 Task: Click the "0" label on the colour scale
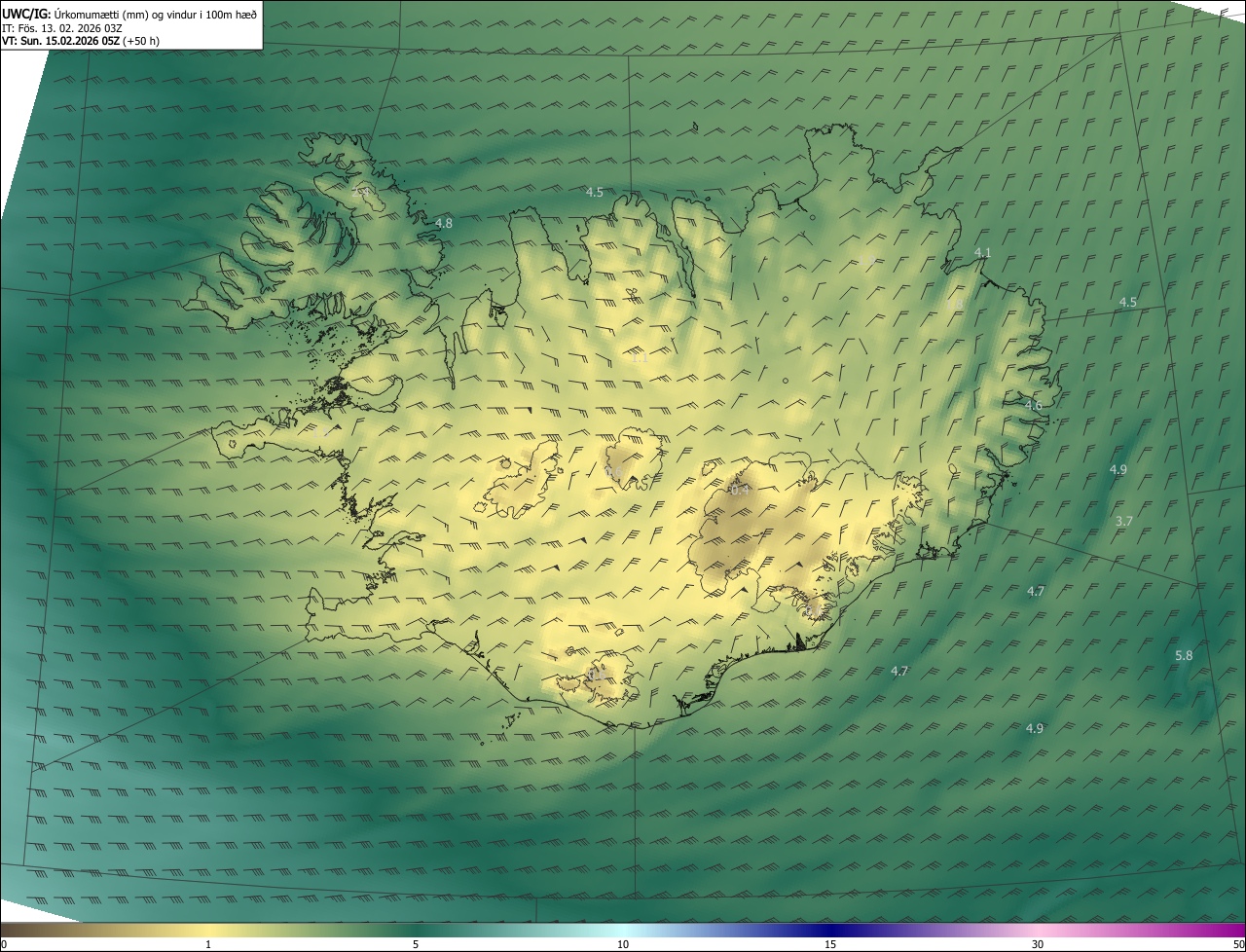pos(4,944)
